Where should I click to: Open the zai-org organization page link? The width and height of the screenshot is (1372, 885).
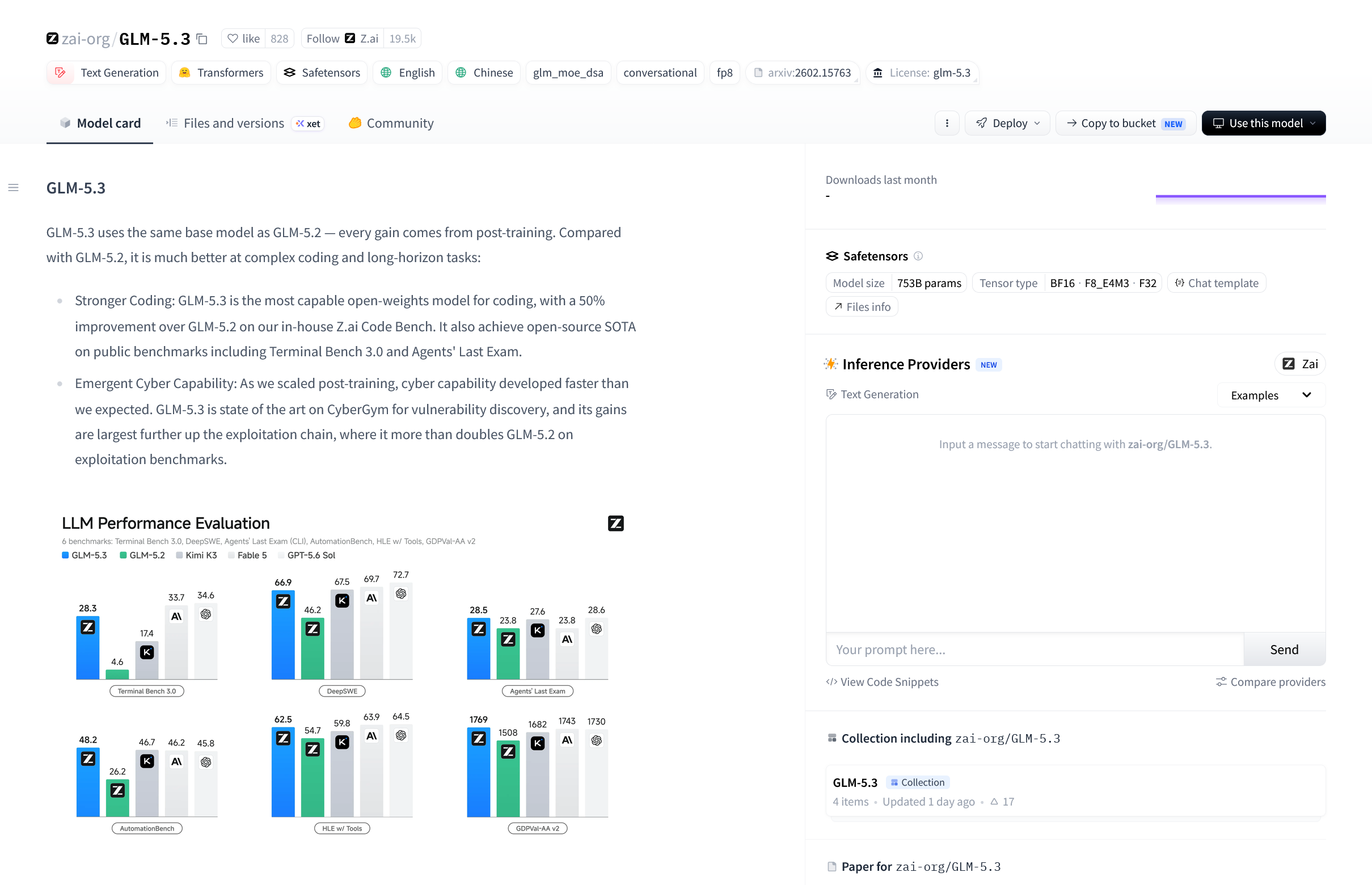pyautogui.click(x=86, y=39)
